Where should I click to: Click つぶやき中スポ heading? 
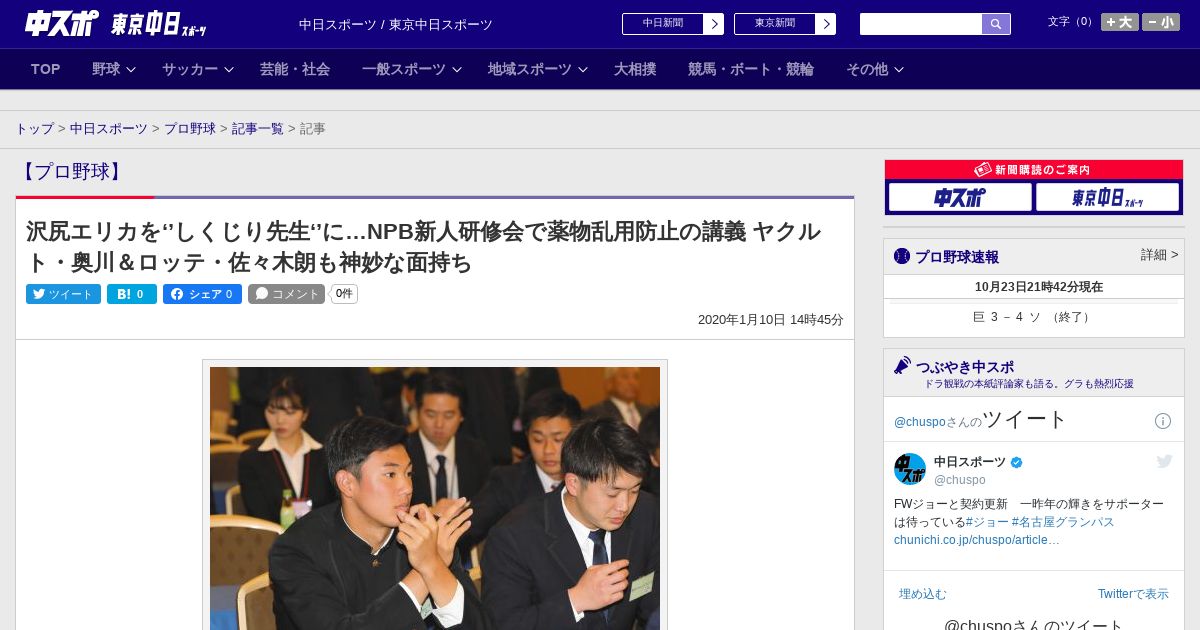[x=964, y=367]
